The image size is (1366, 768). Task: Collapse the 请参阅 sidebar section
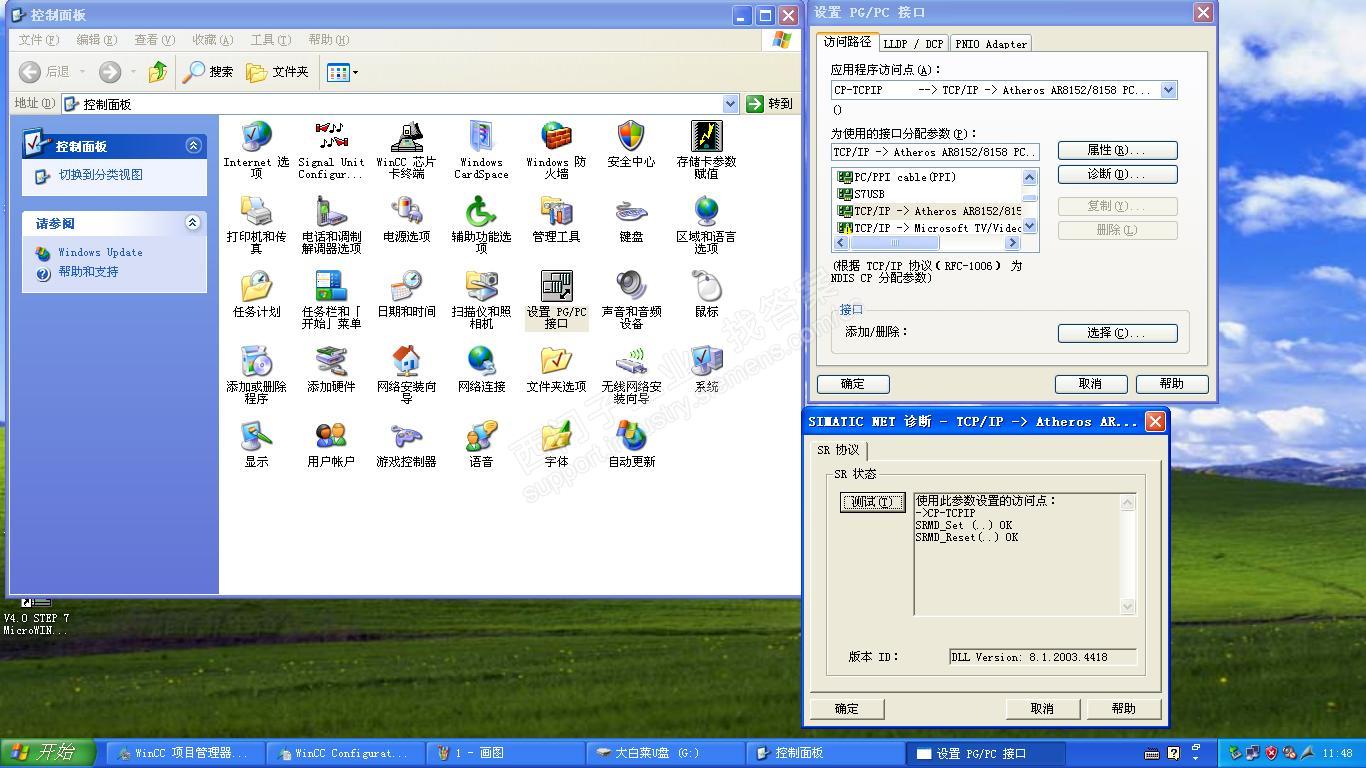pyautogui.click(x=193, y=223)
